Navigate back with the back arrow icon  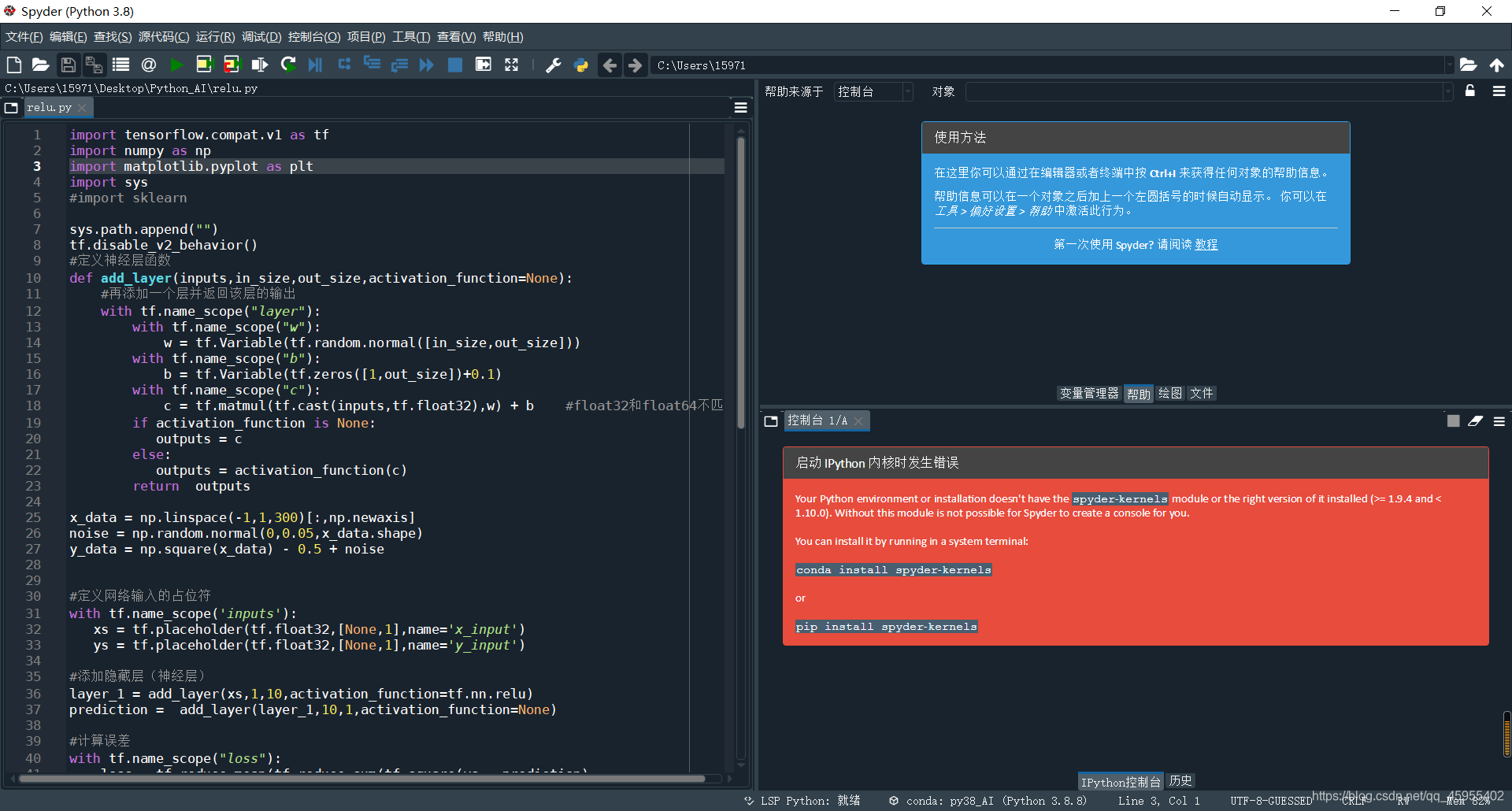(x=610, y=65)
